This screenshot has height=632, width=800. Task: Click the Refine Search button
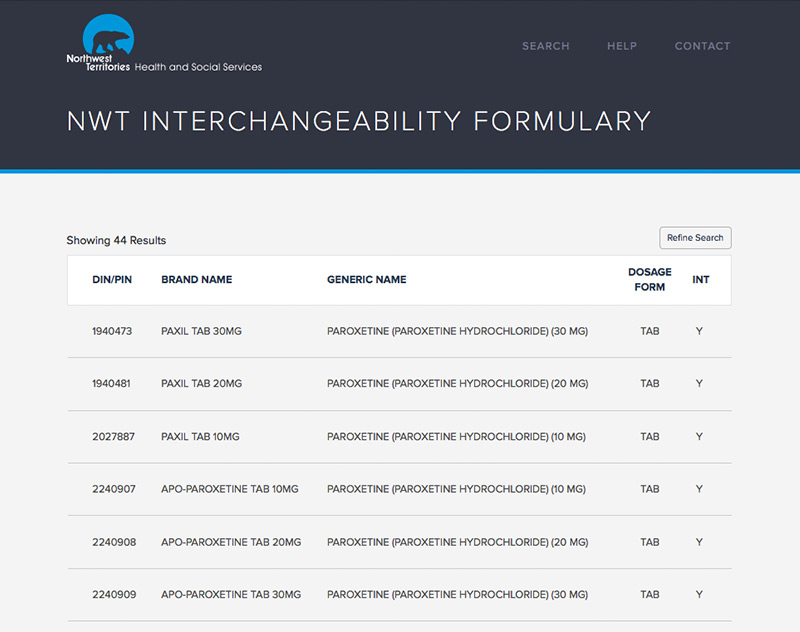coord(694,238)
